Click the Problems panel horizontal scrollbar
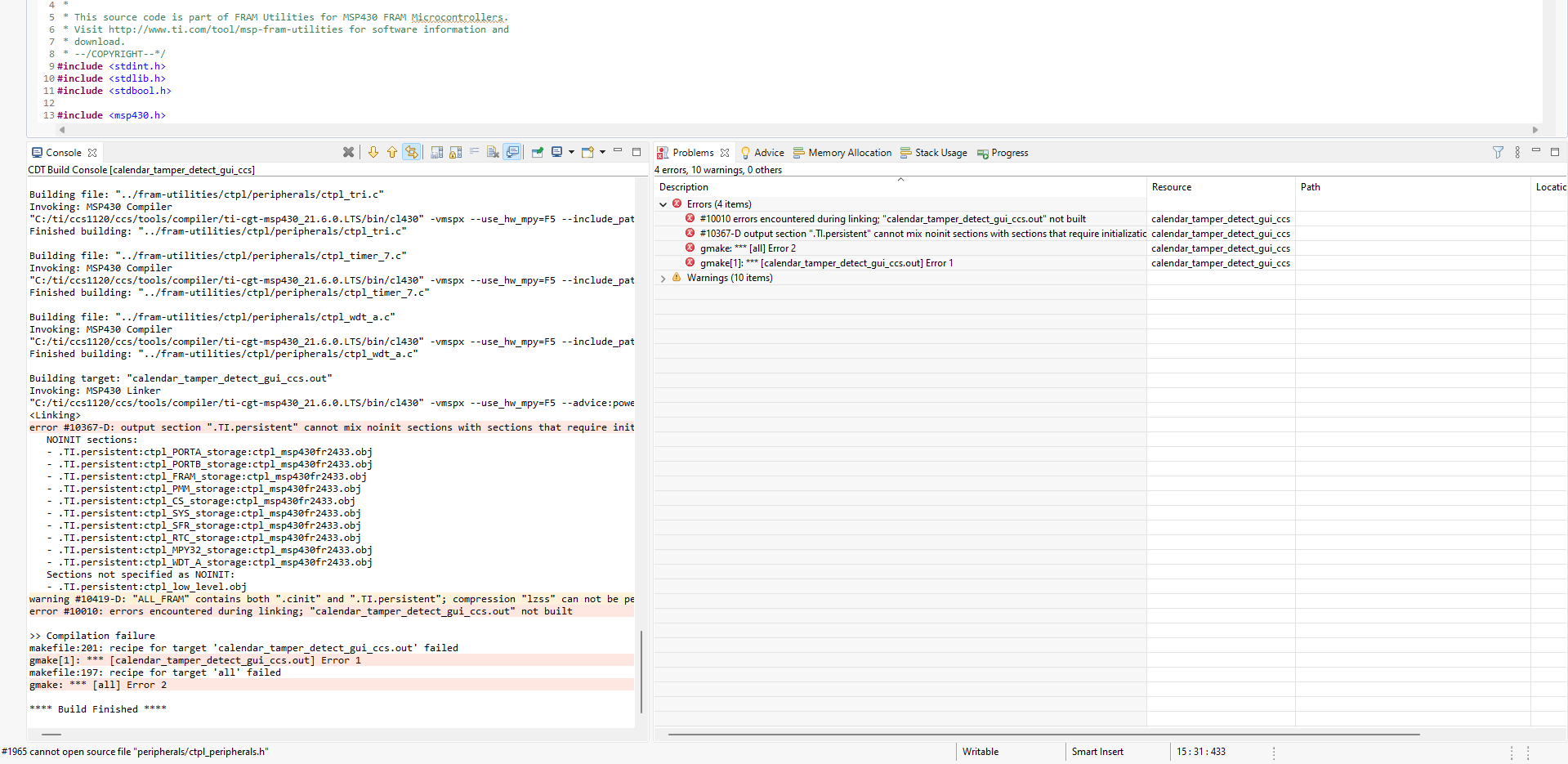Screen dimensions: 1568x764 point(1043,735)
